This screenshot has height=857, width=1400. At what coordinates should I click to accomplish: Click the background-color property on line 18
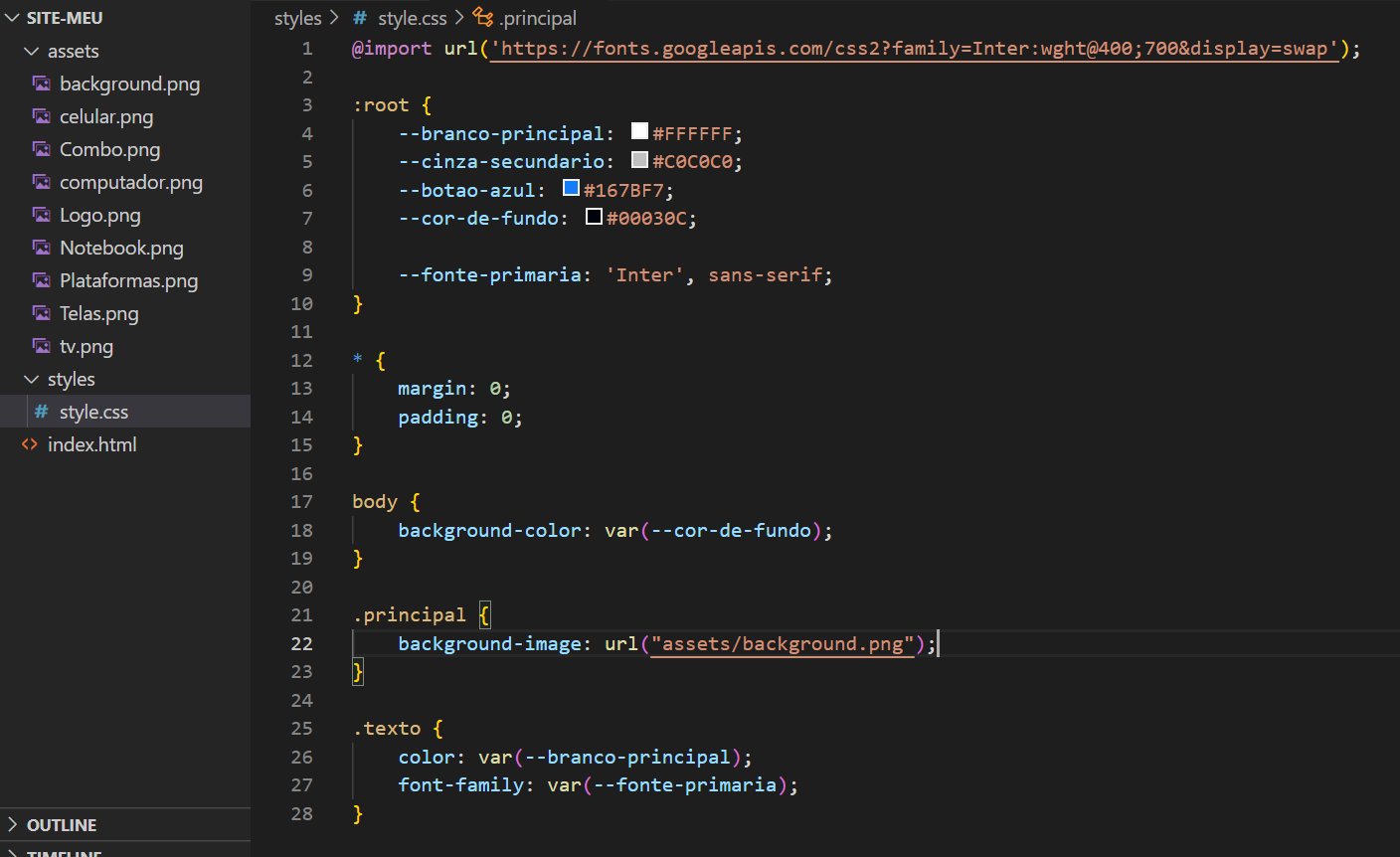click(x=489, y=530)
